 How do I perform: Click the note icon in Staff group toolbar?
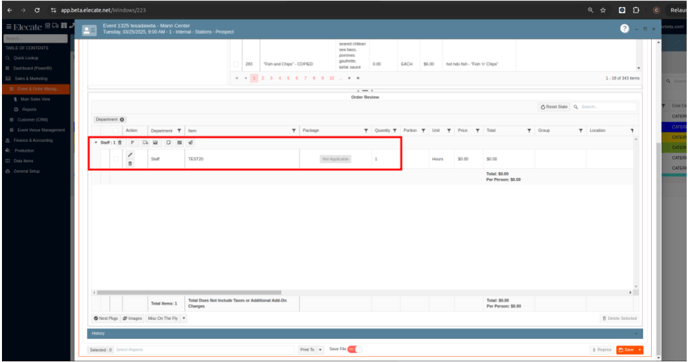coord(168,143)
